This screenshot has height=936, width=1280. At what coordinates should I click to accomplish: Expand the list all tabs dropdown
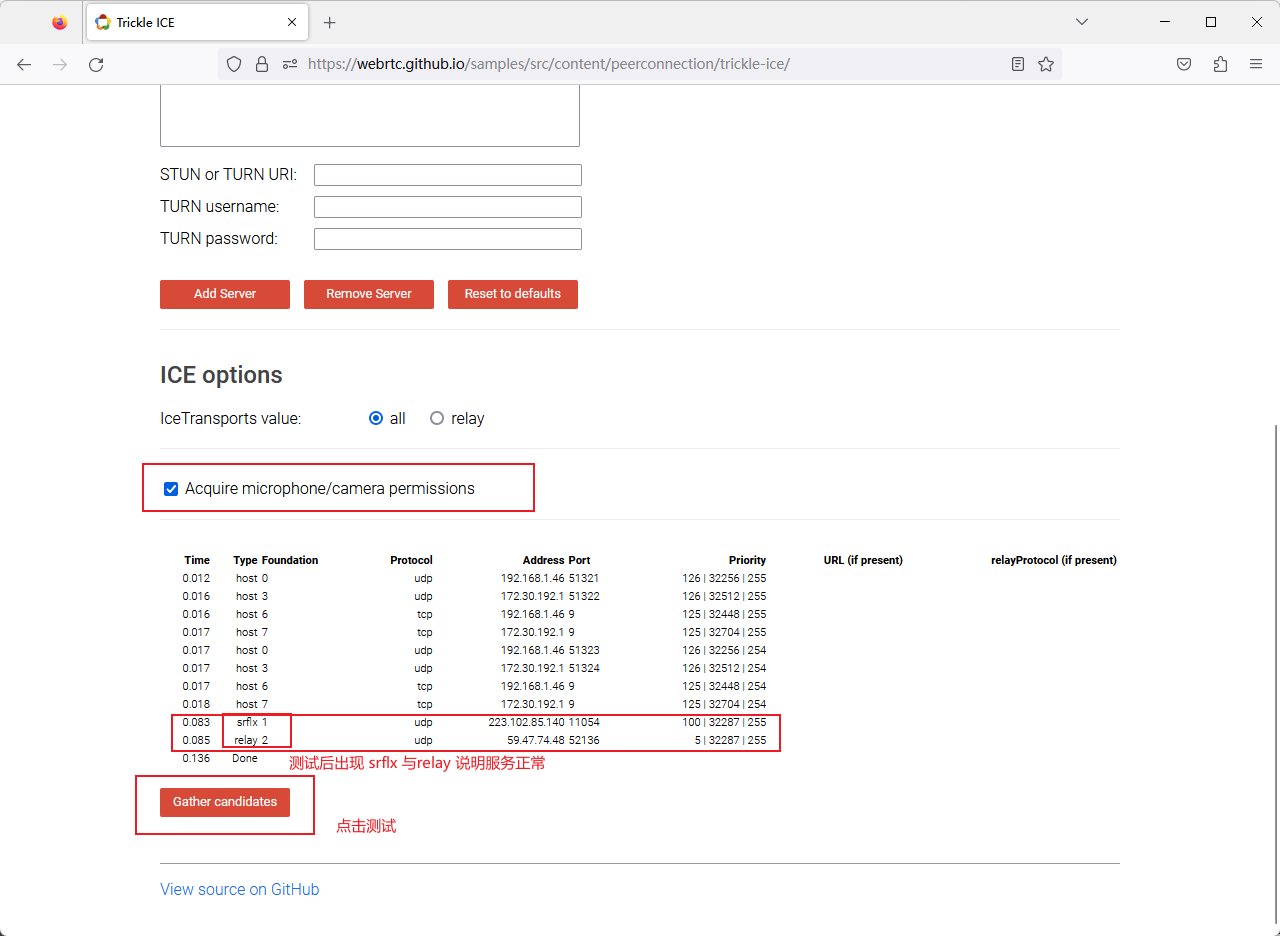(x=1082, y=22)
